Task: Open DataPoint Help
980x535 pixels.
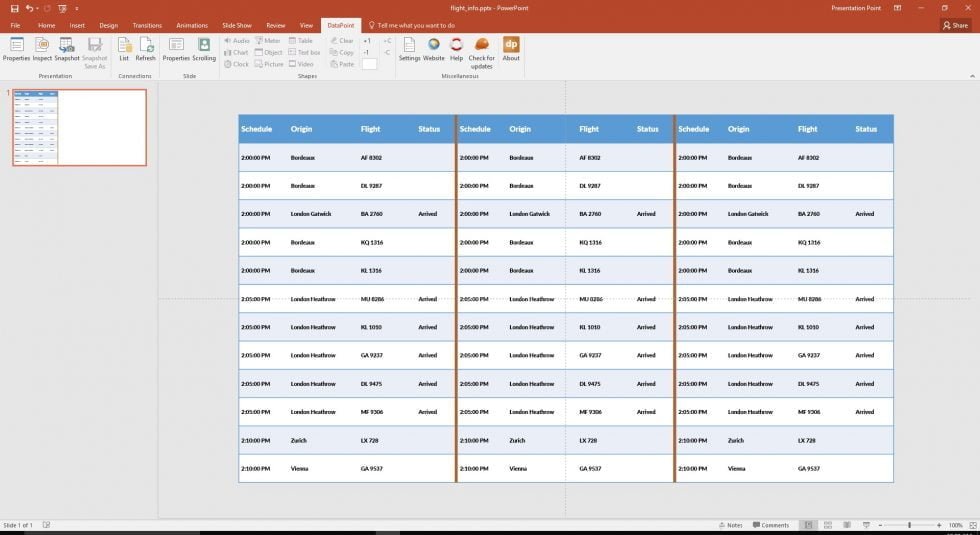Action: 456,49
